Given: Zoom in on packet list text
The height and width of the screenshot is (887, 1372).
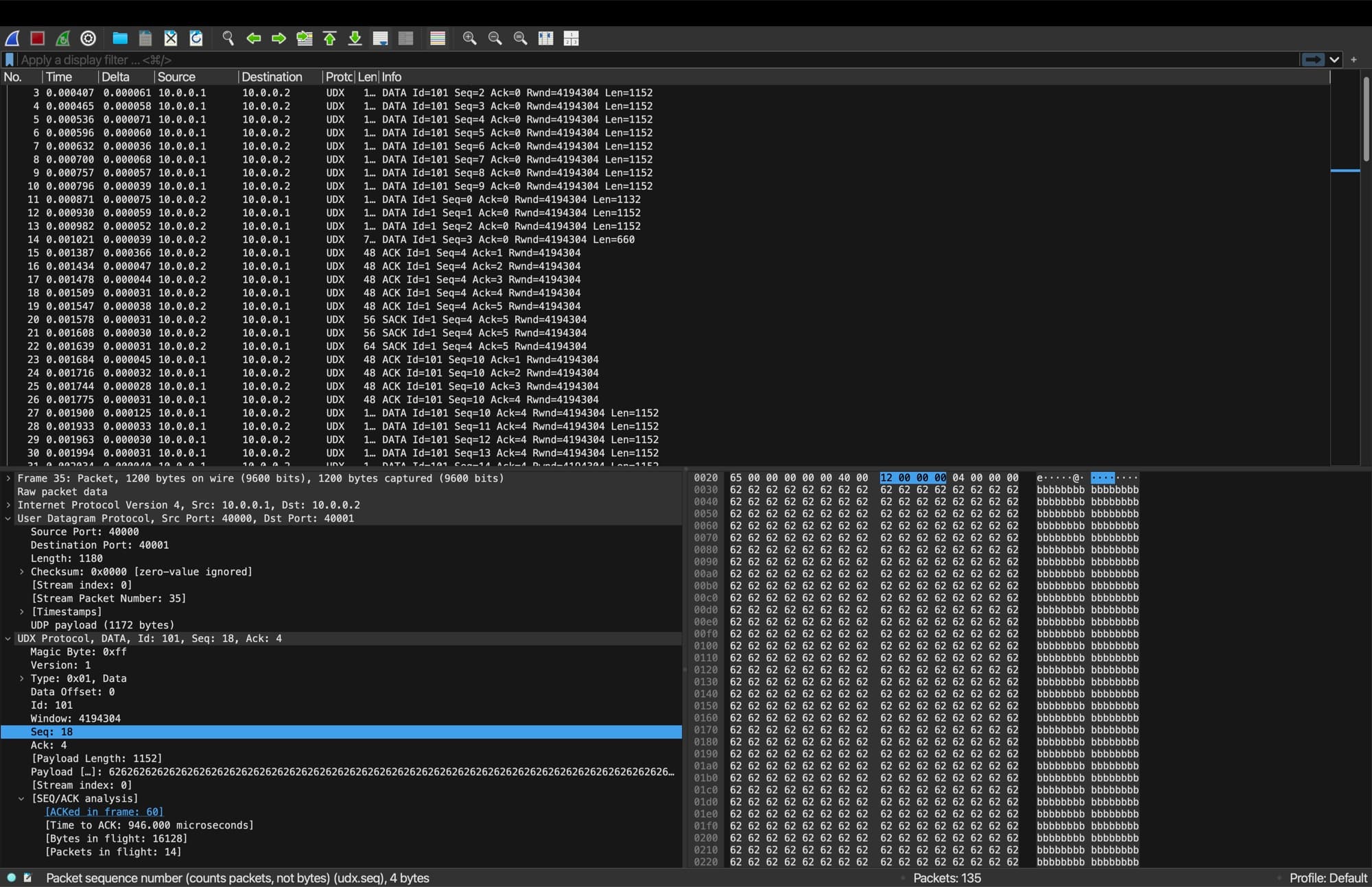Looking at the screenshot, I should pyautogui.click(x=470, y=38).
